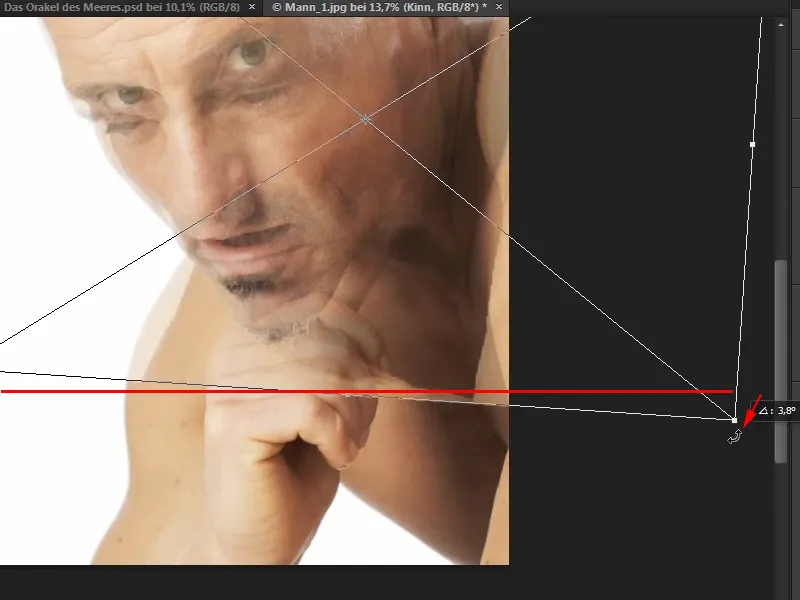The width and height of the screenshot is (800, 600).
Task: Click the bottom-right corner transform handle
Action: [x=735, y=420]
